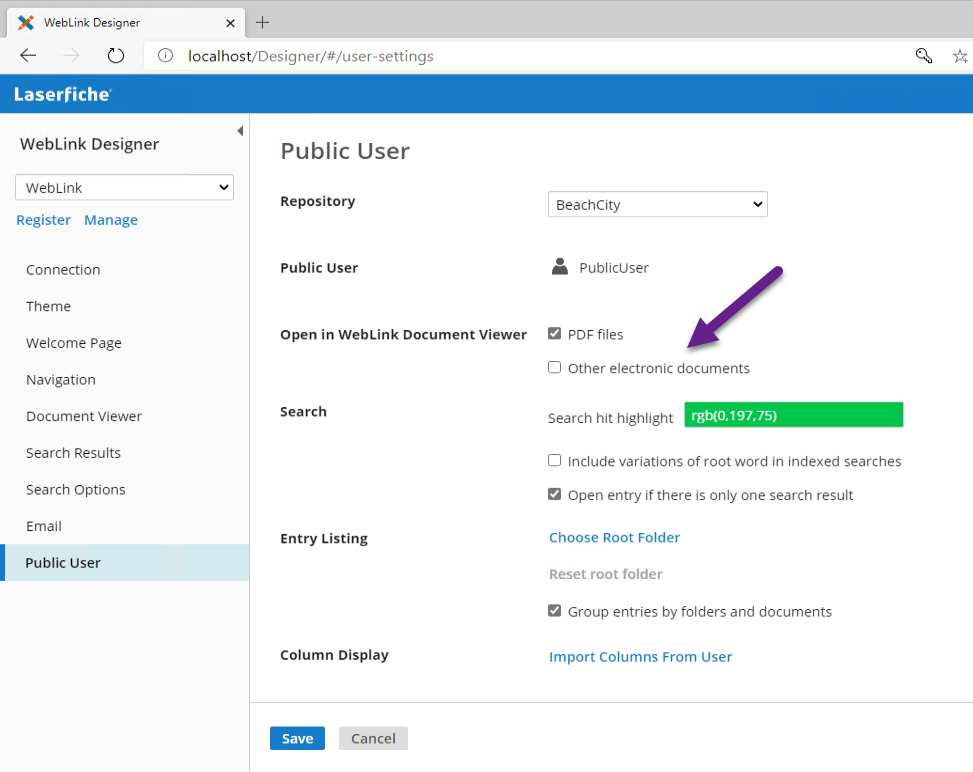Enable Include variations of root word checkbox
Image resolution: width=973 pixels, height=772 pixels.
554,460
